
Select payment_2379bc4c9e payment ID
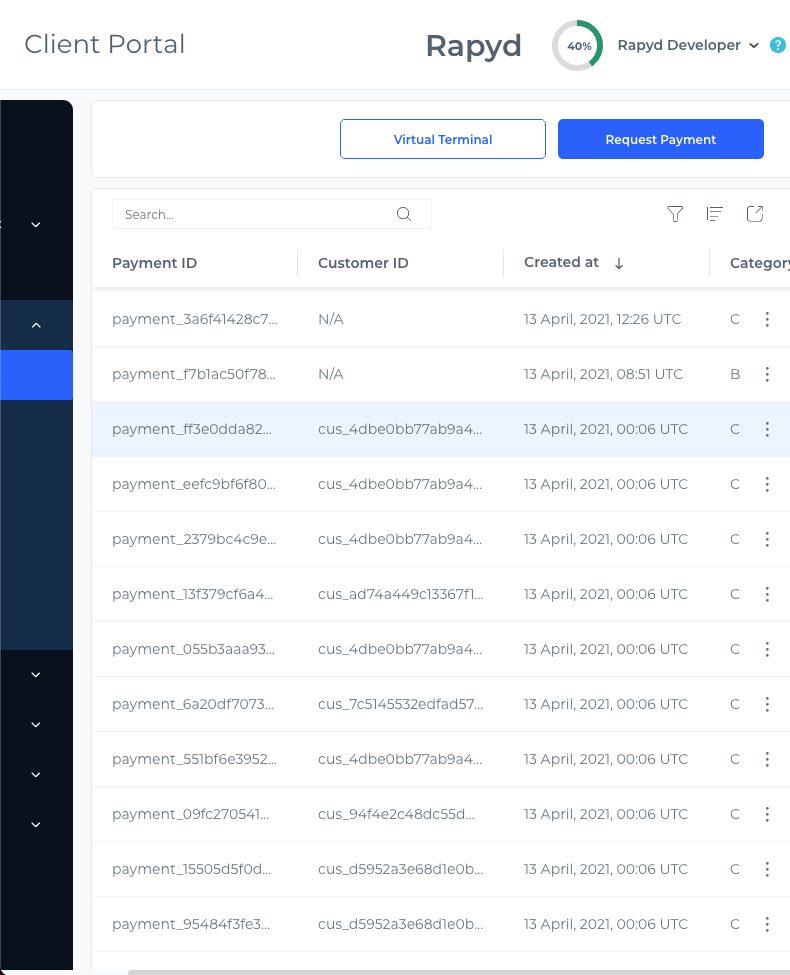point(194,539)
